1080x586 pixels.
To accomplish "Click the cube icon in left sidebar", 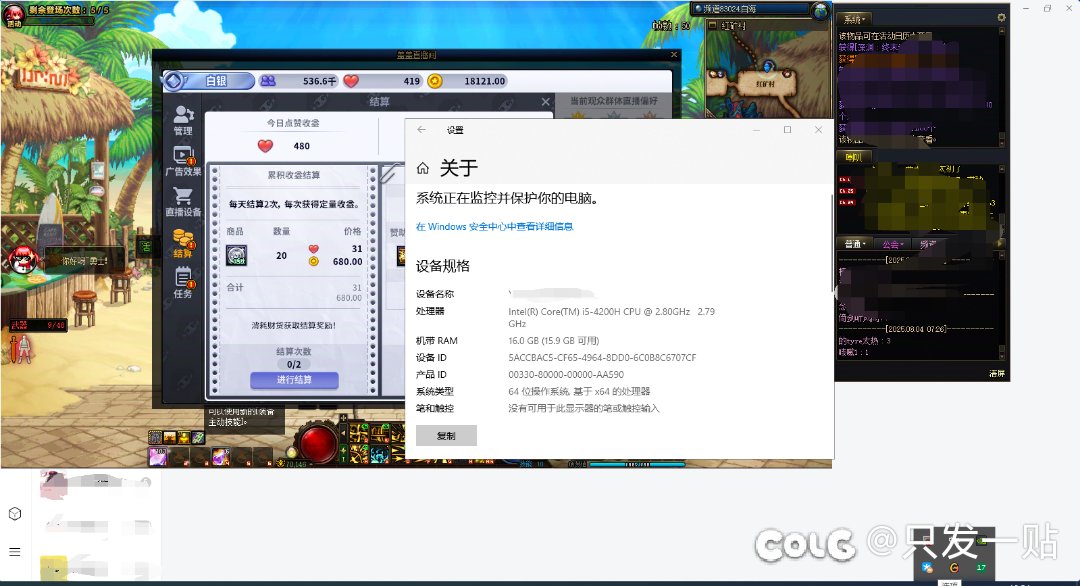I will coord(15,514).
